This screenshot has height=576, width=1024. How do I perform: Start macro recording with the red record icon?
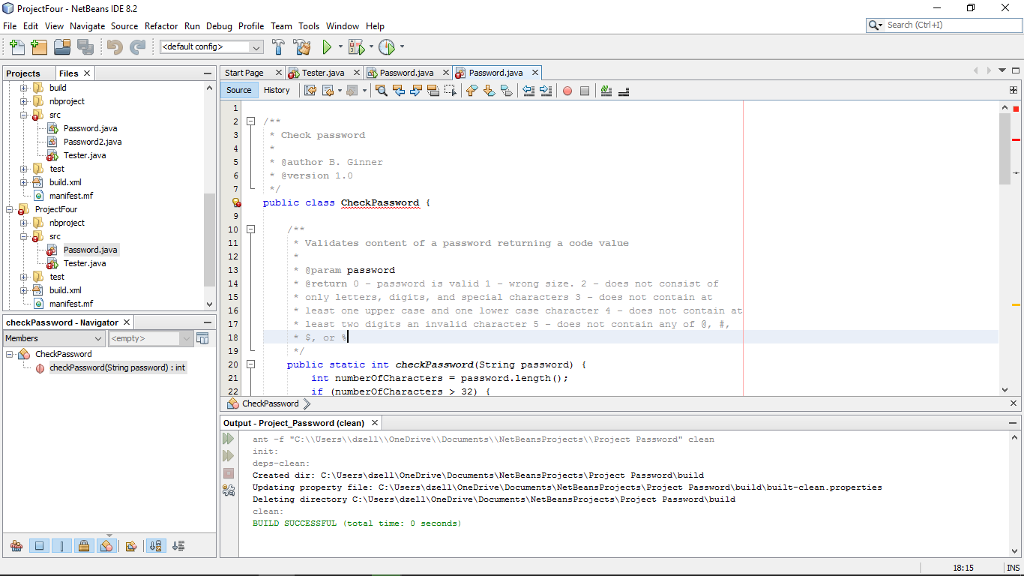coord(567,90)
